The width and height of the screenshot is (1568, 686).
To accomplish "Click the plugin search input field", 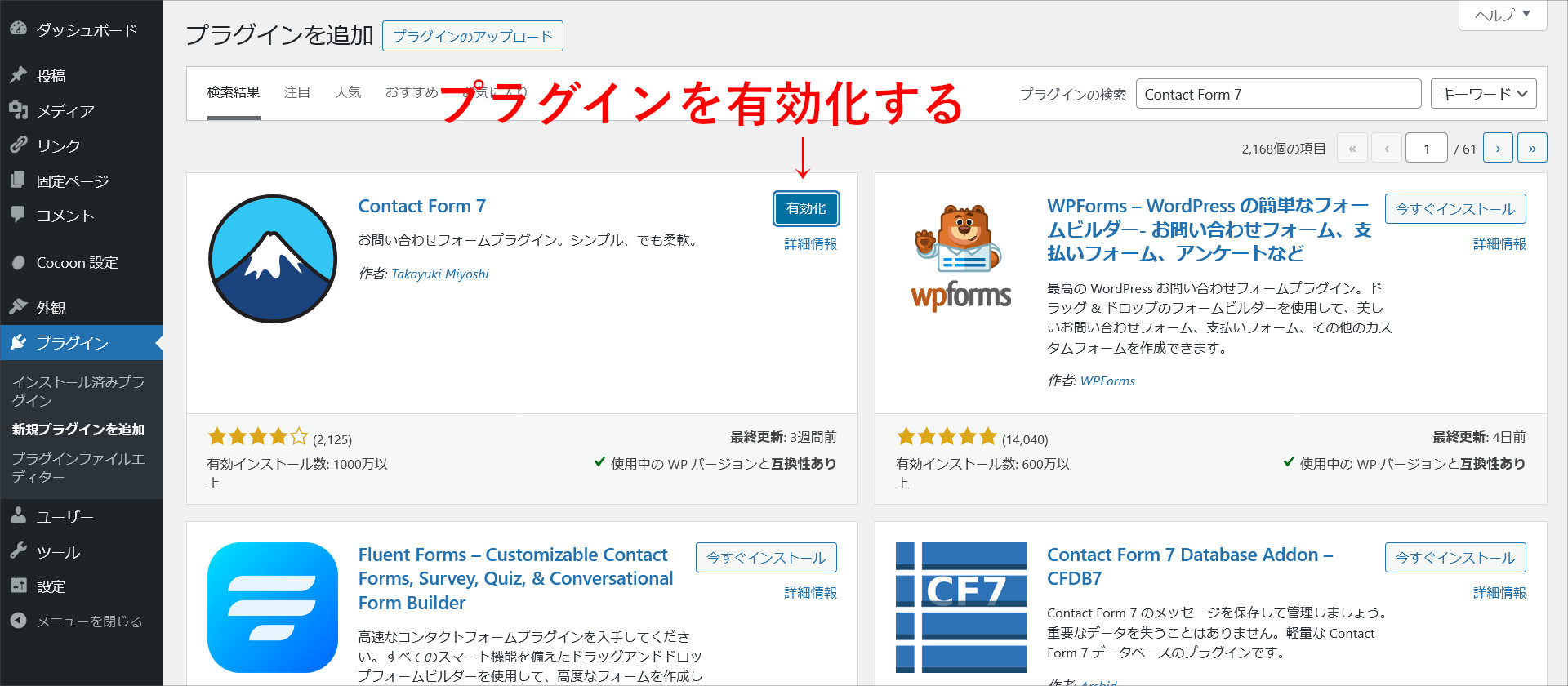I will click(x=1278, y=94).
